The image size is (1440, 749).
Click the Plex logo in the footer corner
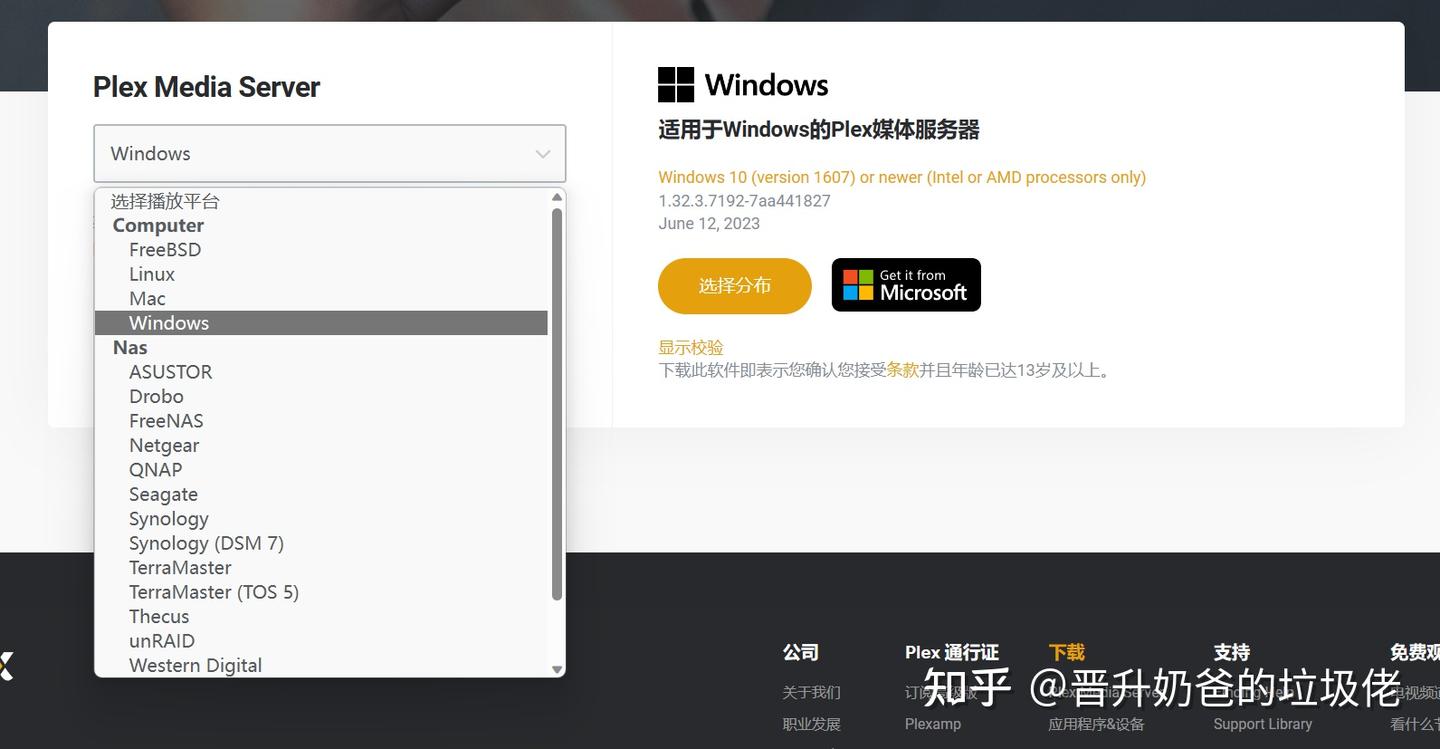click(6, 665)
